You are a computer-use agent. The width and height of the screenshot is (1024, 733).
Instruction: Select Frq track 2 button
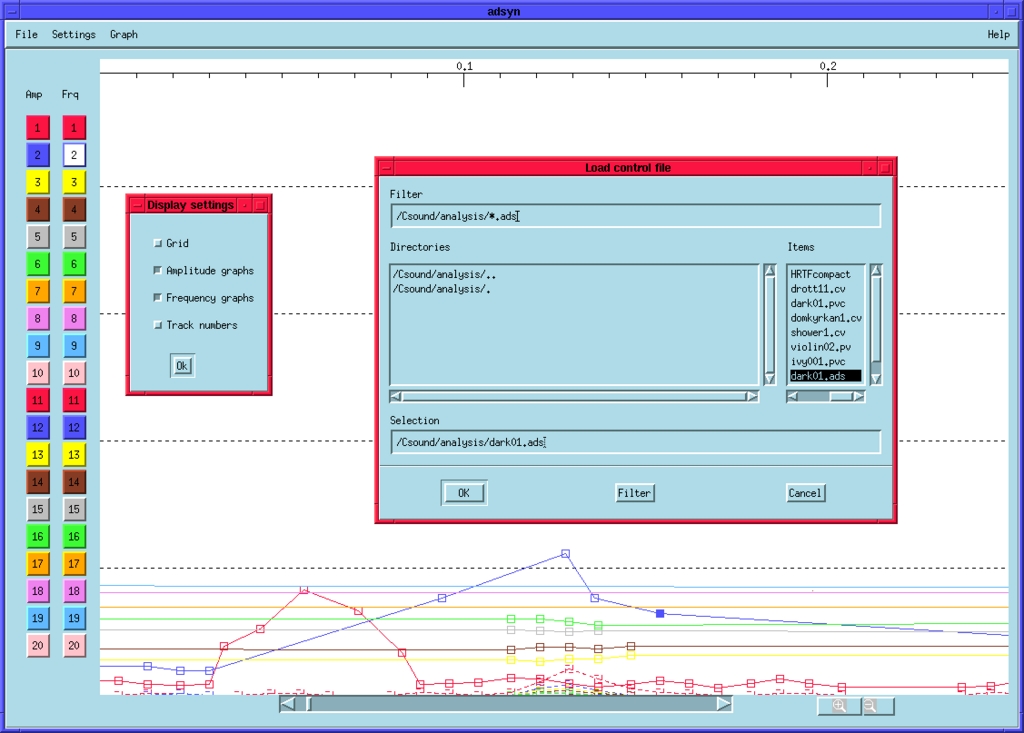70,155
